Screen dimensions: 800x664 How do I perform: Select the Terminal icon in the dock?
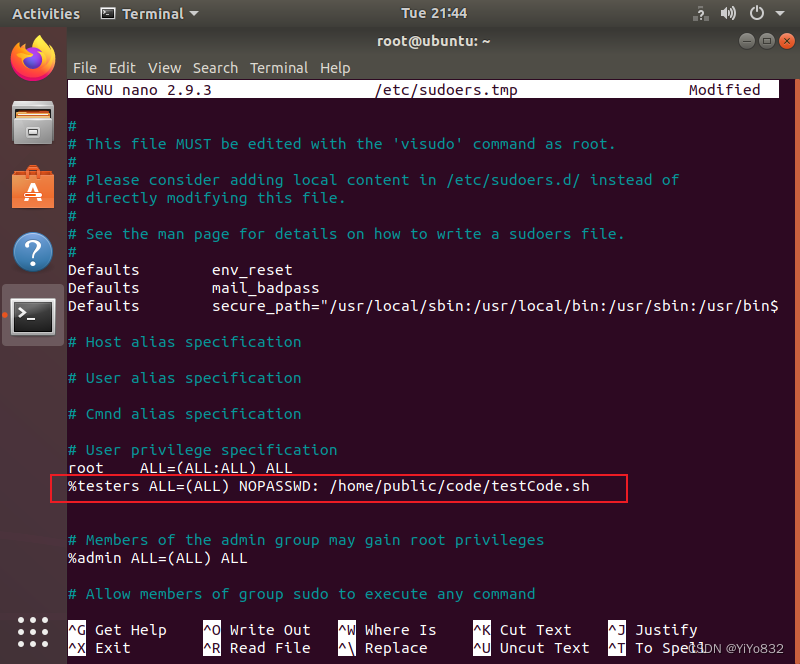coord(32,316)
